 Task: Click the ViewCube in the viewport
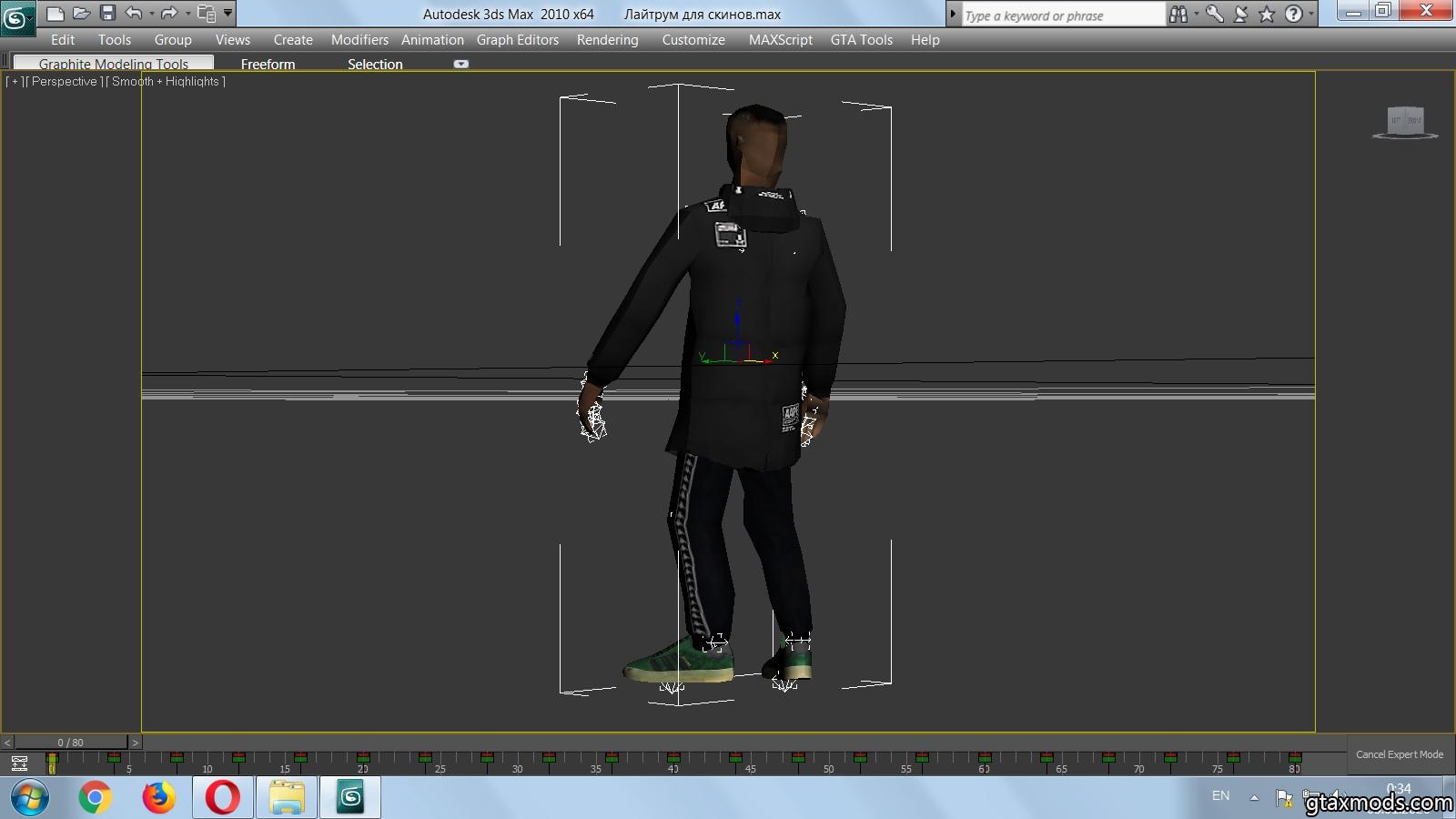[x=1405, y=121]
